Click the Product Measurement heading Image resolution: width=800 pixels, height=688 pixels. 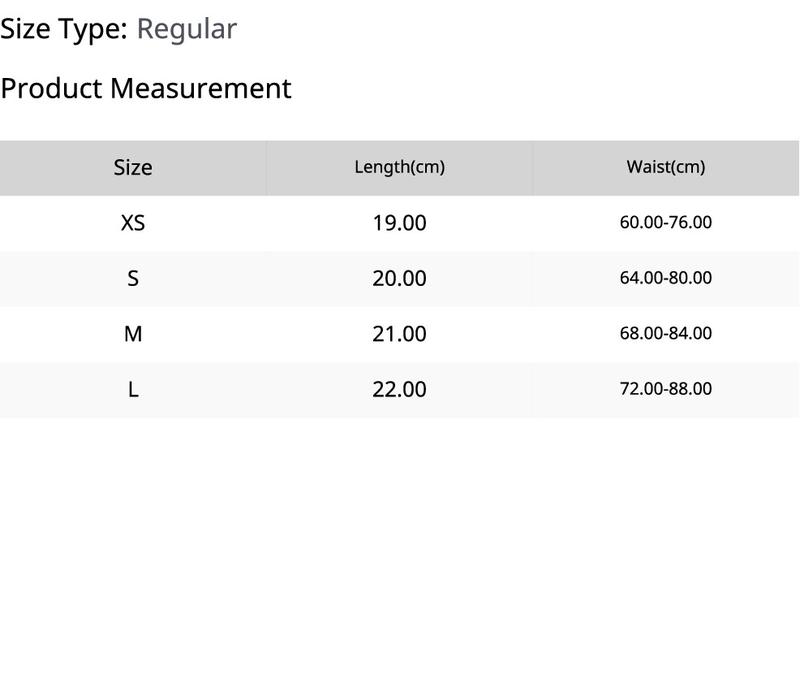coord(146,88)
